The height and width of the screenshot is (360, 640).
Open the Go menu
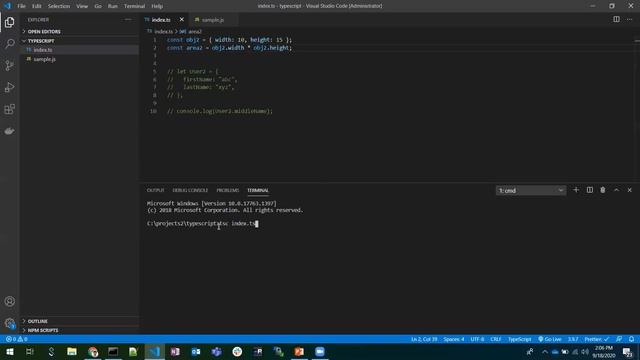[x=98, y=6]
